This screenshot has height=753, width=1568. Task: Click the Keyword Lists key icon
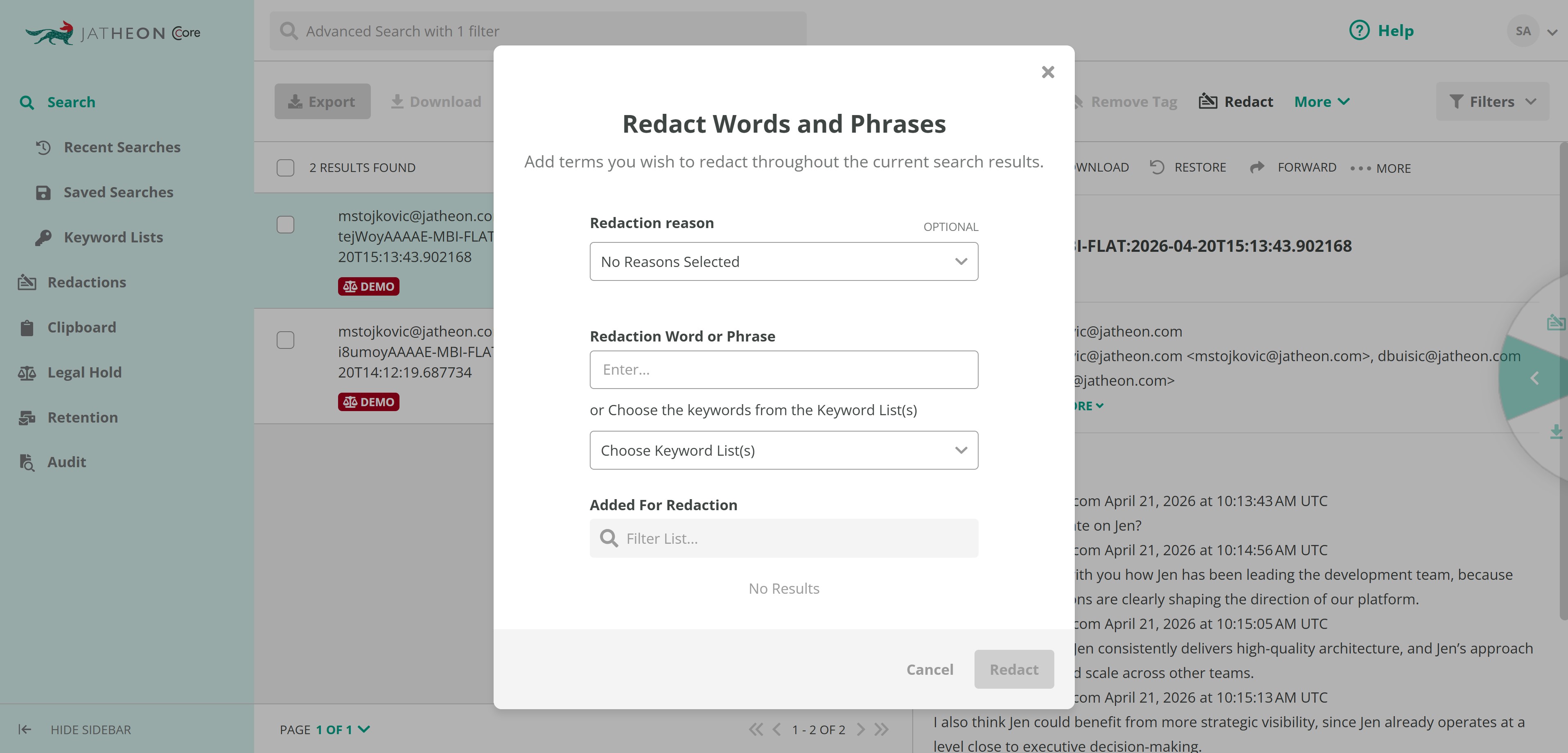point(43,237)
